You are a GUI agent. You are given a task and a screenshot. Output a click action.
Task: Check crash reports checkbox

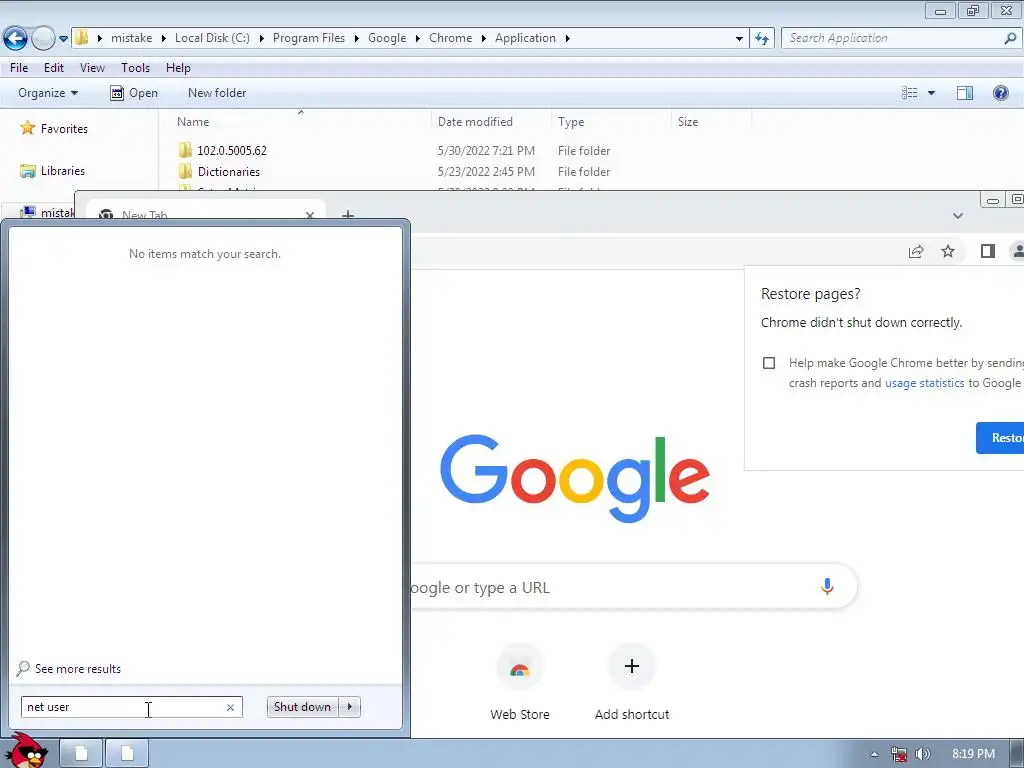[769, 363]
